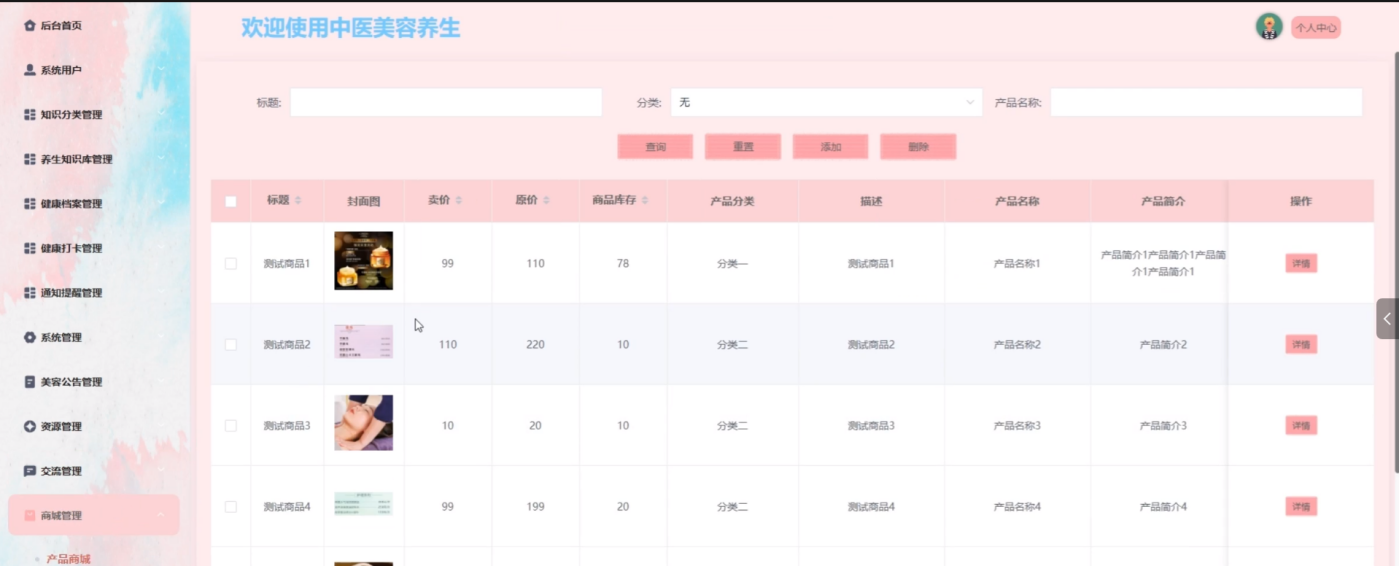This screenshot has width=1399, height=566.
Task: Check the checkbox for 测试商品1 row
Action: (x=231, y=263)
